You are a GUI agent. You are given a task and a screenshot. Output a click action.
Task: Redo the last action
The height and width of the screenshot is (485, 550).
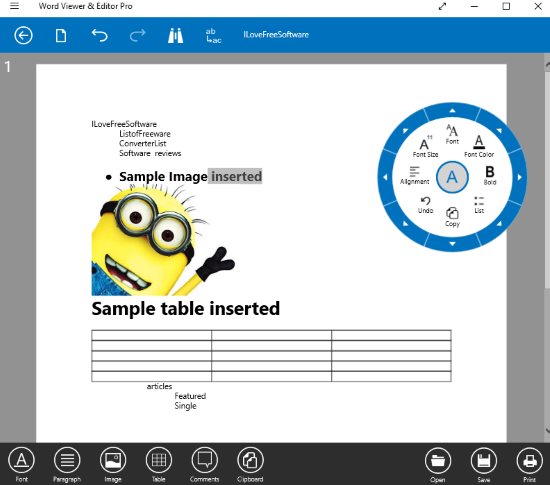[x=138, y=35]
